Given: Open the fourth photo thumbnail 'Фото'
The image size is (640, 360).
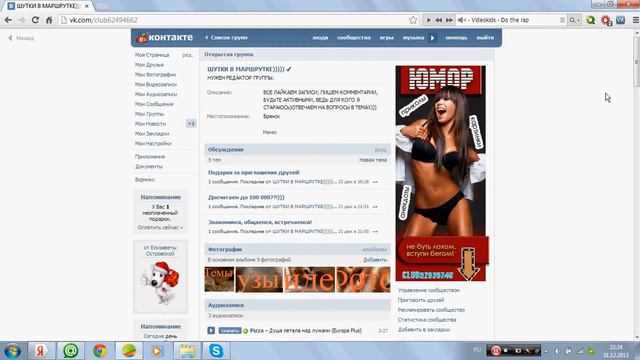Looking at the screenshot, I should (x=363, y=279).
